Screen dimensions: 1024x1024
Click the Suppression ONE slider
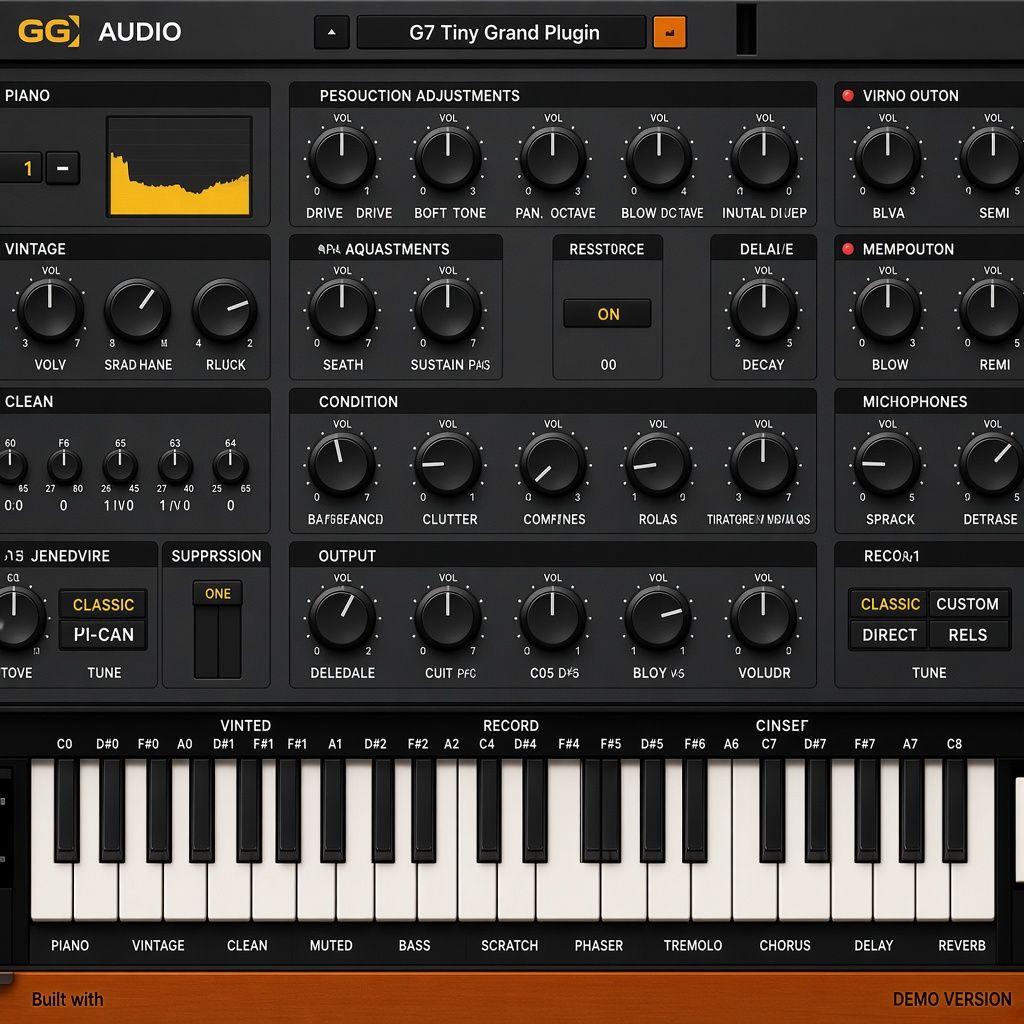[x=217, y=630]
